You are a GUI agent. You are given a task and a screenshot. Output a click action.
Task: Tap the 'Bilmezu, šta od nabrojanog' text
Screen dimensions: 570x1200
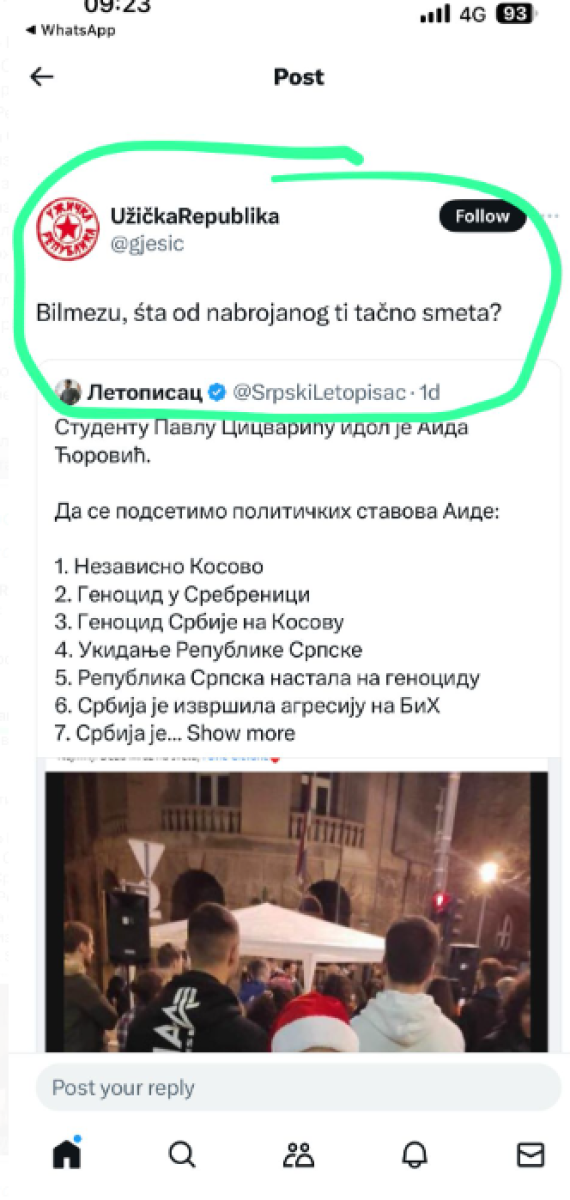coord(268,313)
